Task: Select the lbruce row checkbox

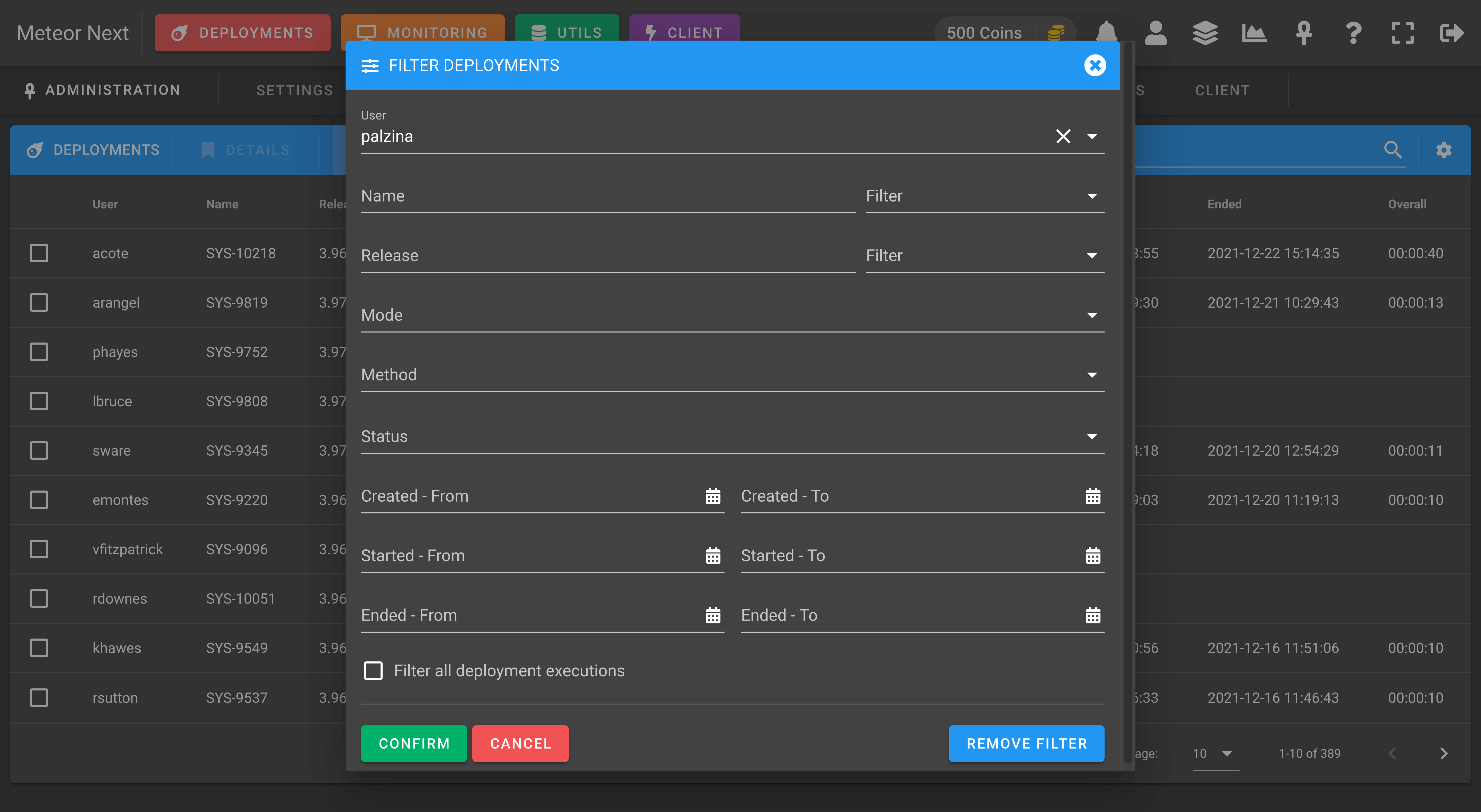Action: tap(39, 401)
